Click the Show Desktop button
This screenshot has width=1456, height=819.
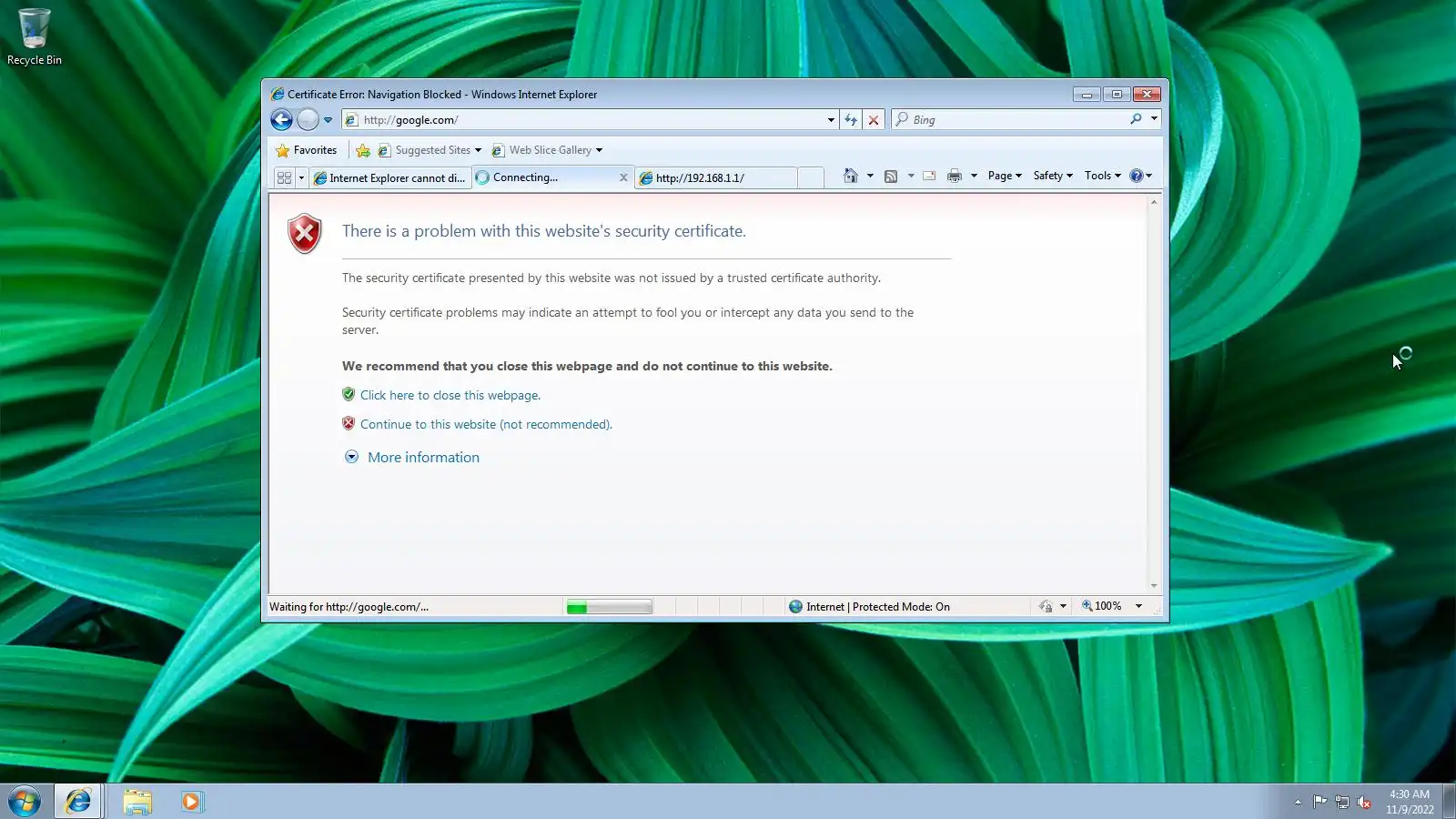tap(1449, 802)
